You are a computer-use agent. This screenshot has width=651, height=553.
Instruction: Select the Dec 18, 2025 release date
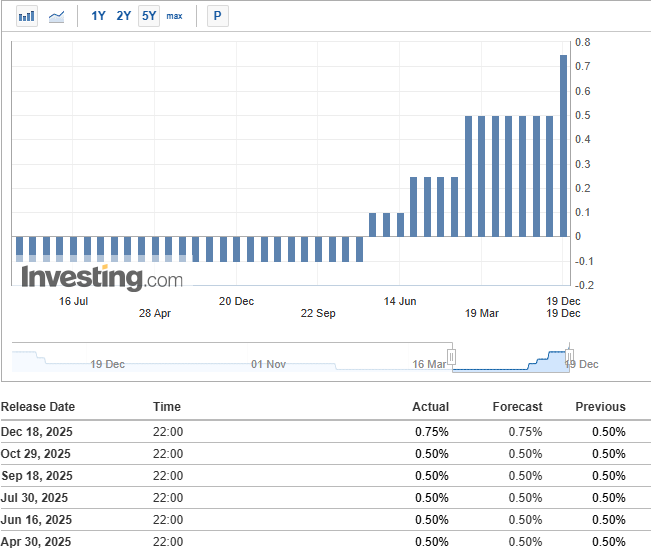tap(37, 432)
